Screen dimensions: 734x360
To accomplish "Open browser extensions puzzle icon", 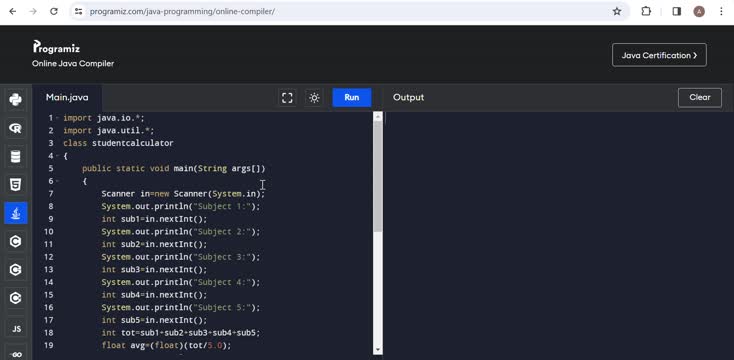I will pyautogui.click(x=646, y=11).
